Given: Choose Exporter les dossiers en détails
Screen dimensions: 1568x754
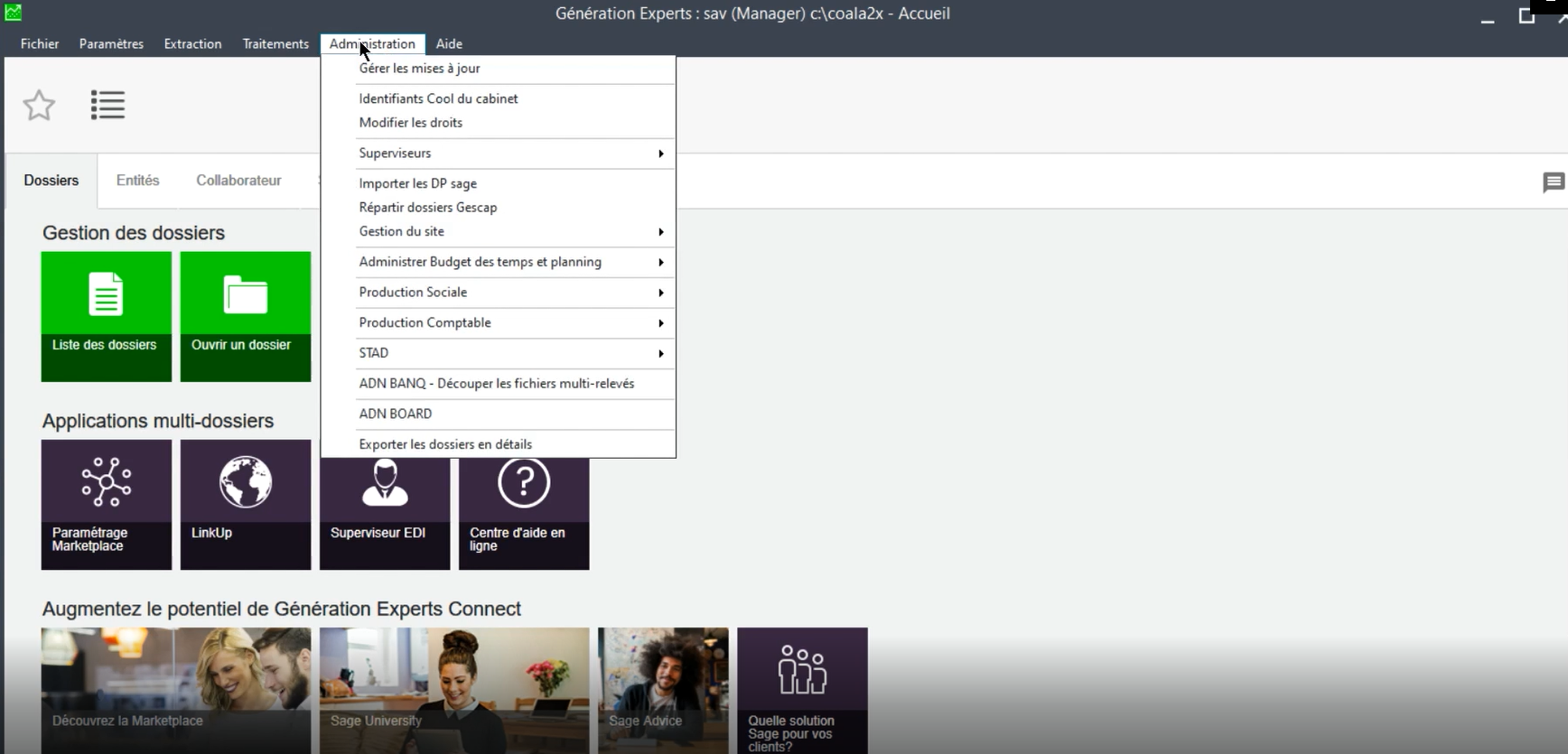Looking at the screenshot, I should [x=499, y=444].
